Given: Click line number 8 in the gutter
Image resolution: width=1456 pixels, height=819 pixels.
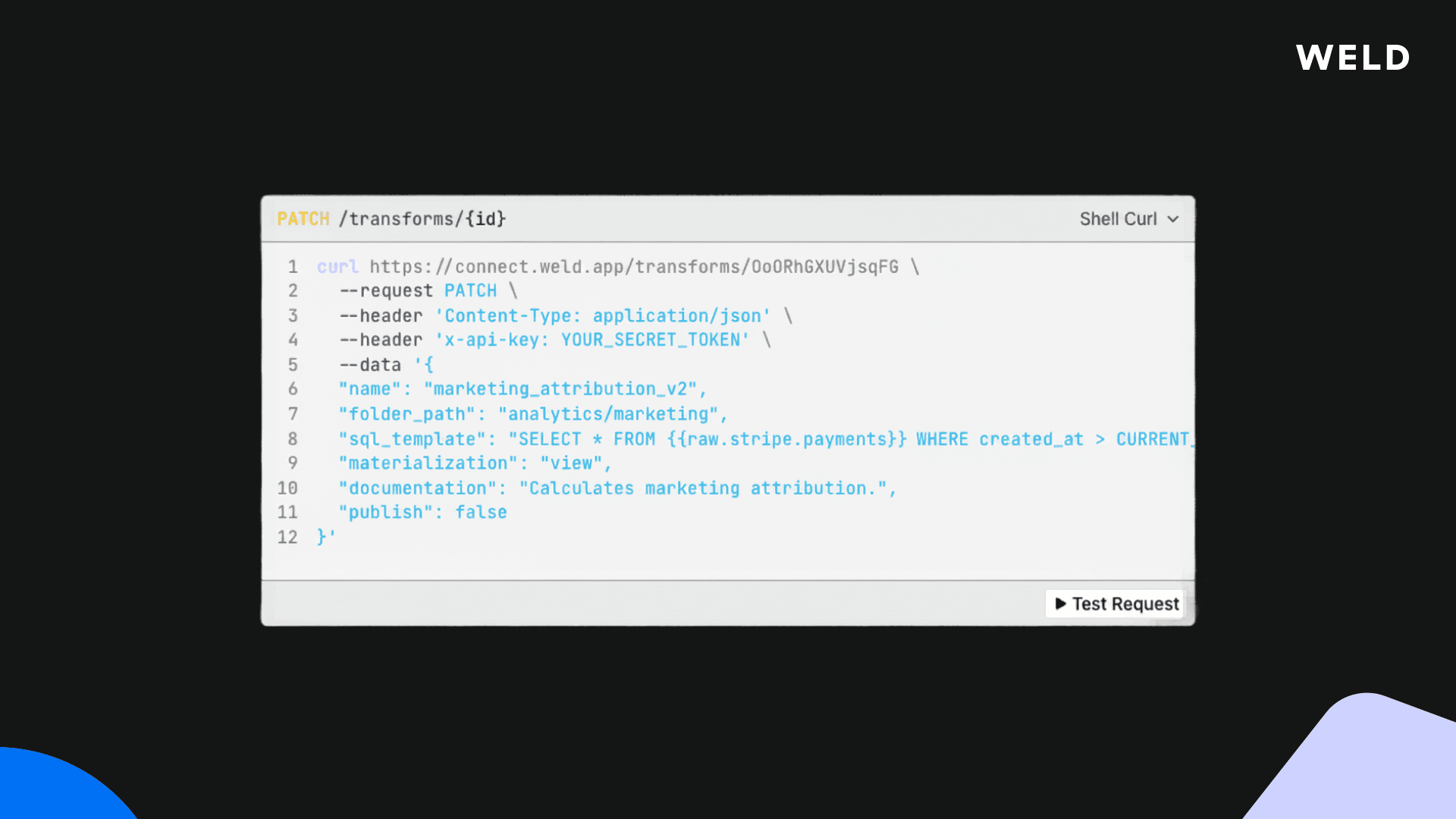Looking at the screenshot, I should click(293, 439).
